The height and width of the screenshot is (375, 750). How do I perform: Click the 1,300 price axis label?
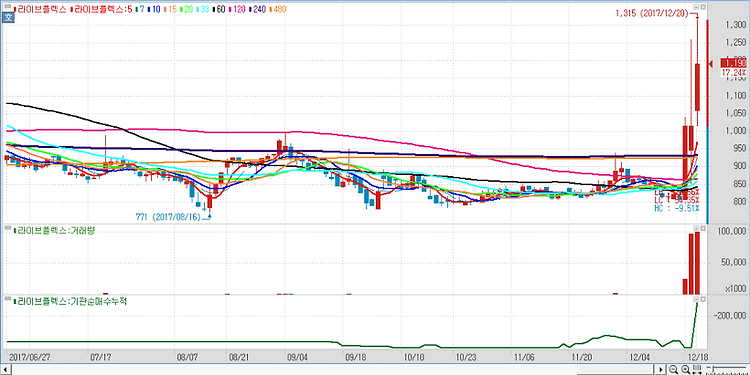735,25
